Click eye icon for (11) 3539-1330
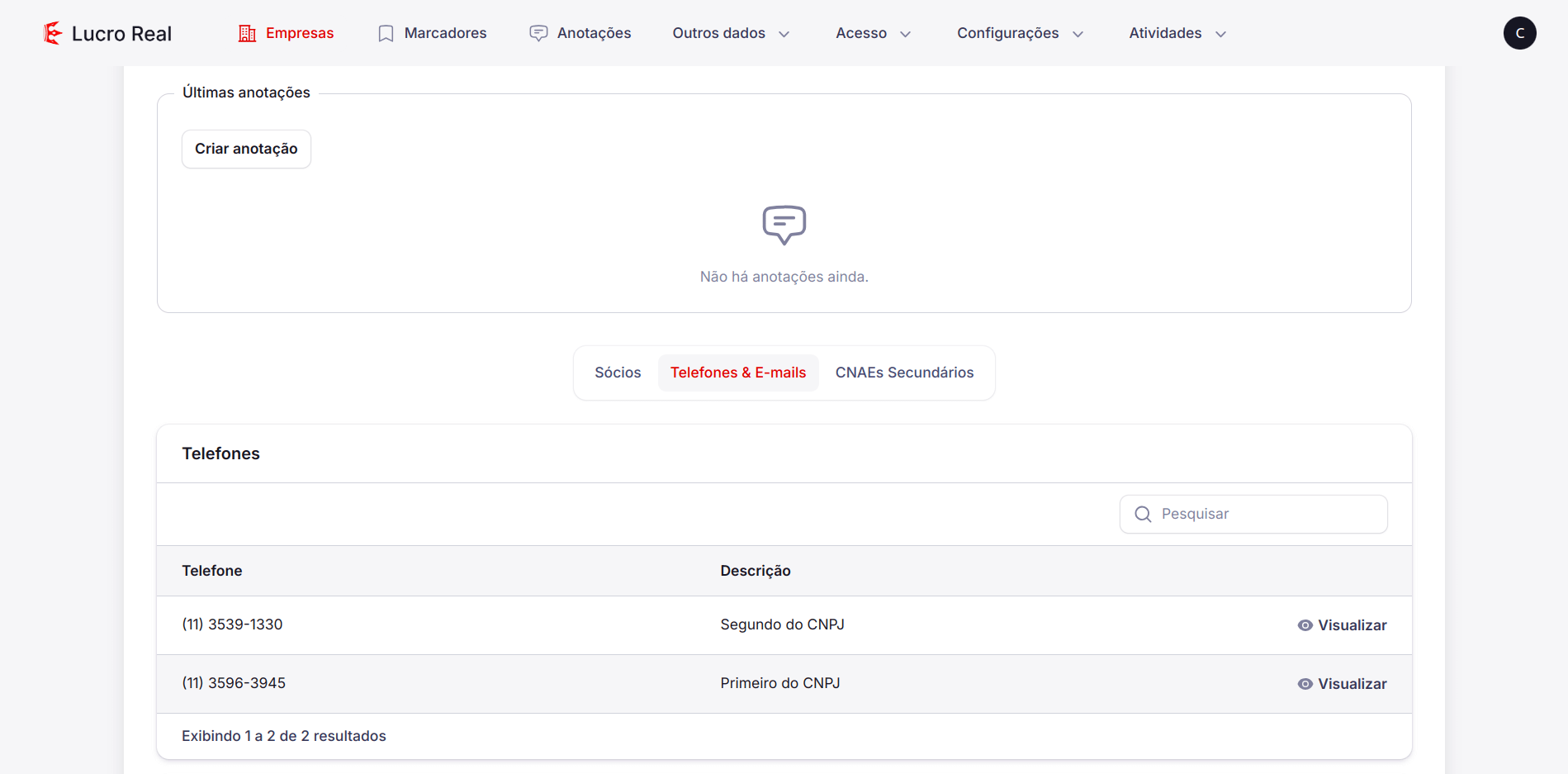Viewport: 1568px width, 774px height. pos(1305,625)
